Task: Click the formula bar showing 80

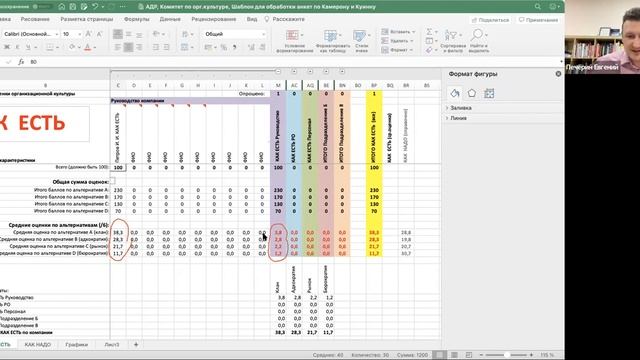Action: tap(294, 62)
